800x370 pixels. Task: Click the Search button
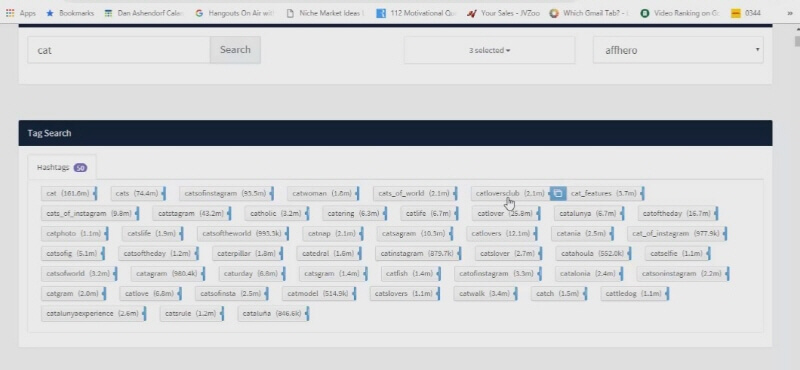coord(235,50)
